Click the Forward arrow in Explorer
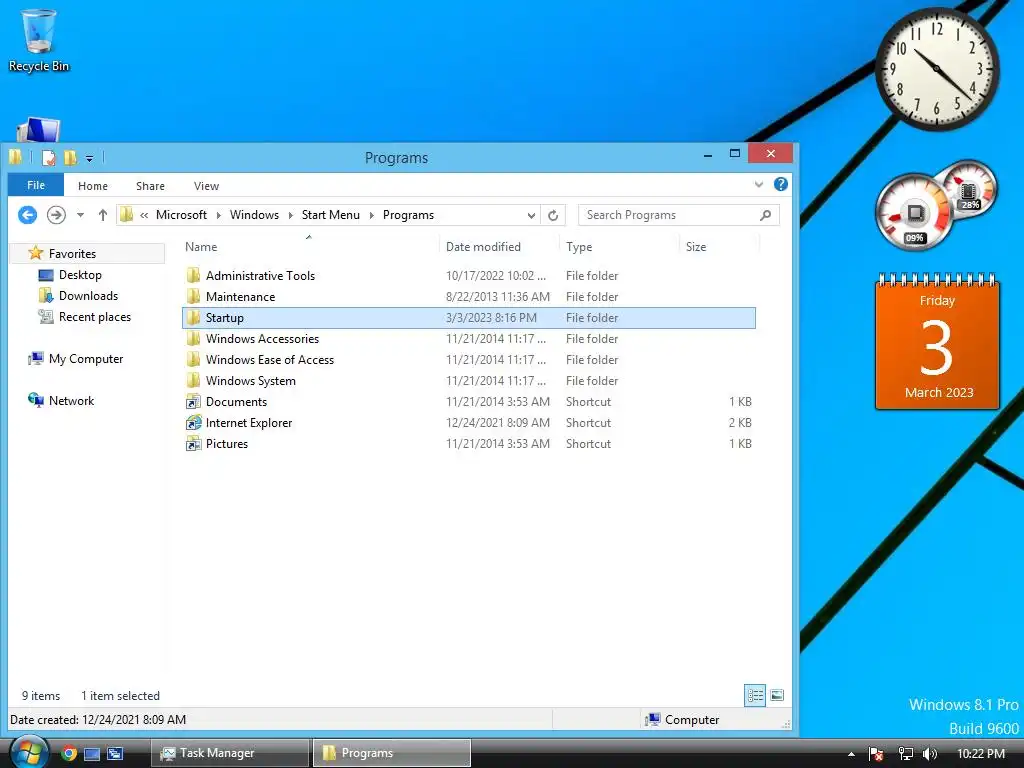 [x=56, y=215]
